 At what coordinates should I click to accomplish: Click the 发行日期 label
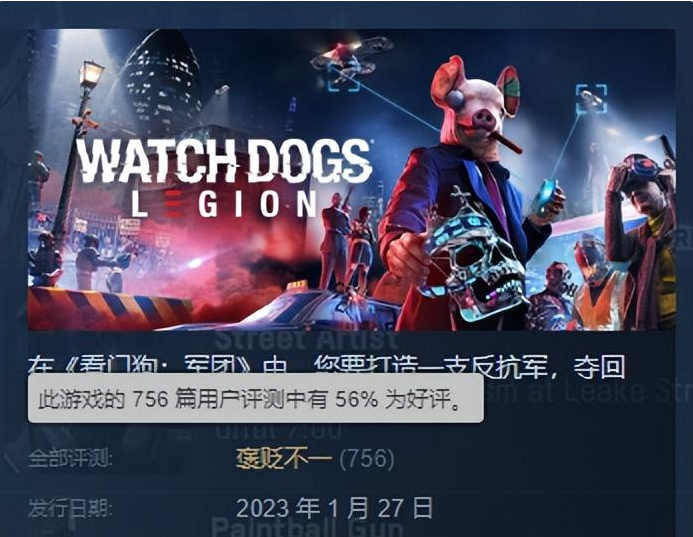(70, 508)
